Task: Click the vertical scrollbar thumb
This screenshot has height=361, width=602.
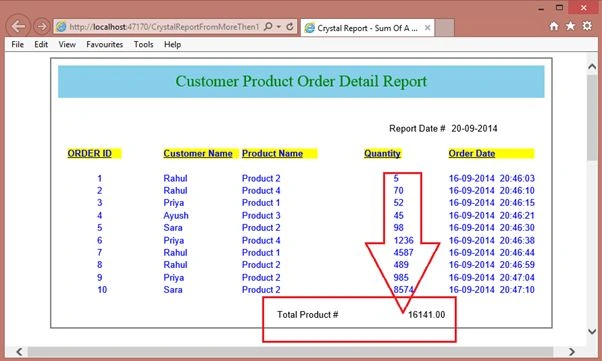Action: tap(592, 118)
